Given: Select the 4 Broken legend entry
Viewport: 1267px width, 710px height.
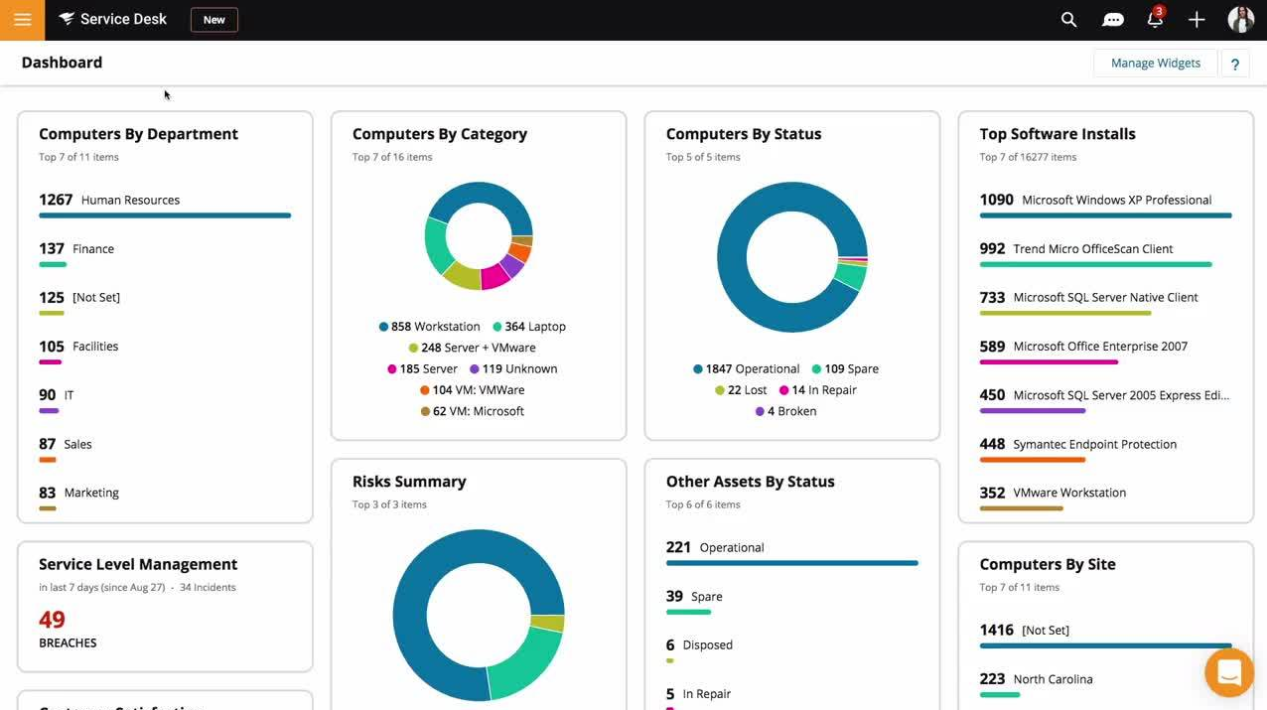Looking at the screenshot, I should 785,411.
